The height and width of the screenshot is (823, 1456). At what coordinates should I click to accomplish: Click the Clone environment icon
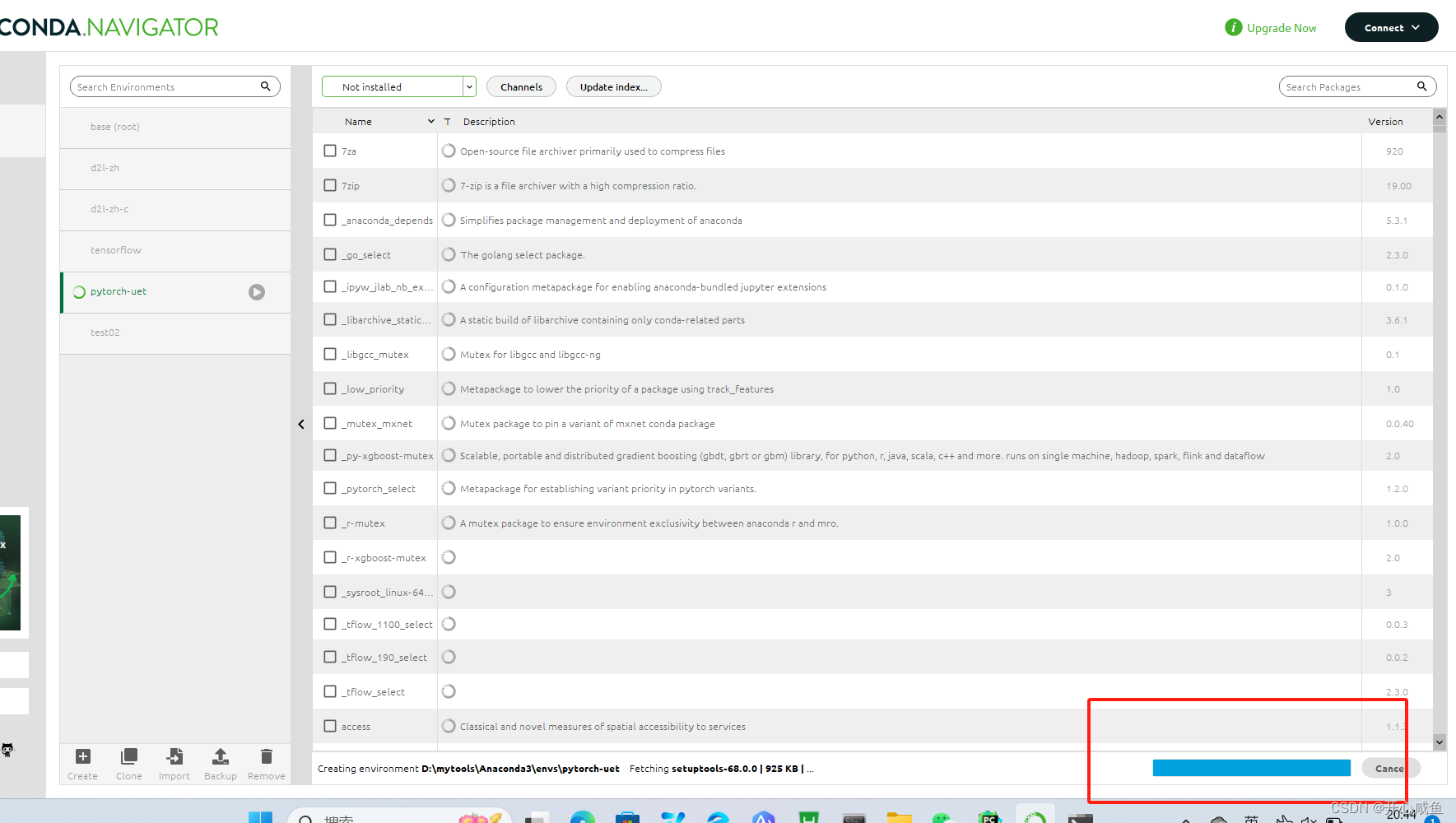coord(129,756)
